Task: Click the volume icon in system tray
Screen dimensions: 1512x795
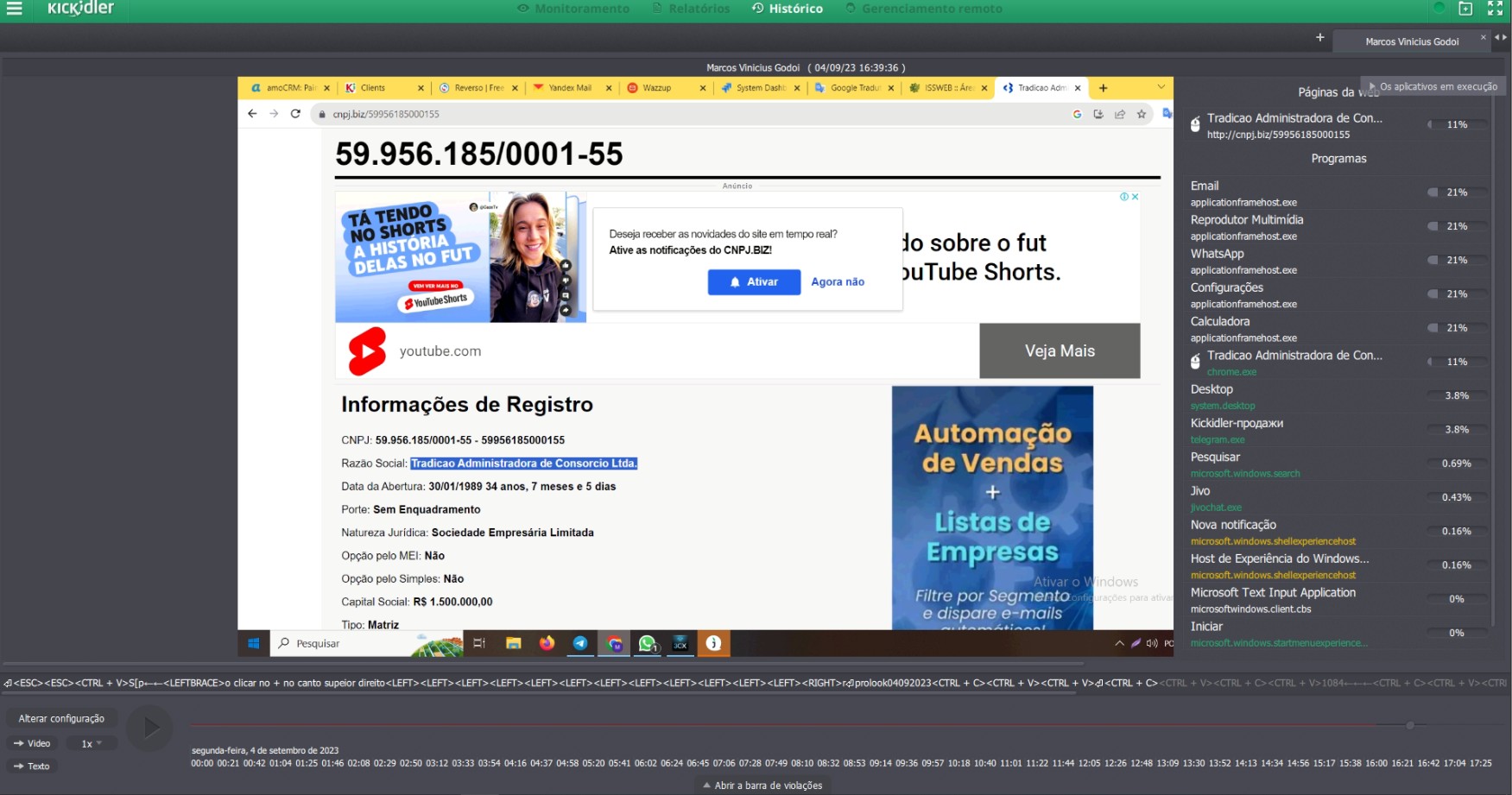Action: tap(1152, 643)
